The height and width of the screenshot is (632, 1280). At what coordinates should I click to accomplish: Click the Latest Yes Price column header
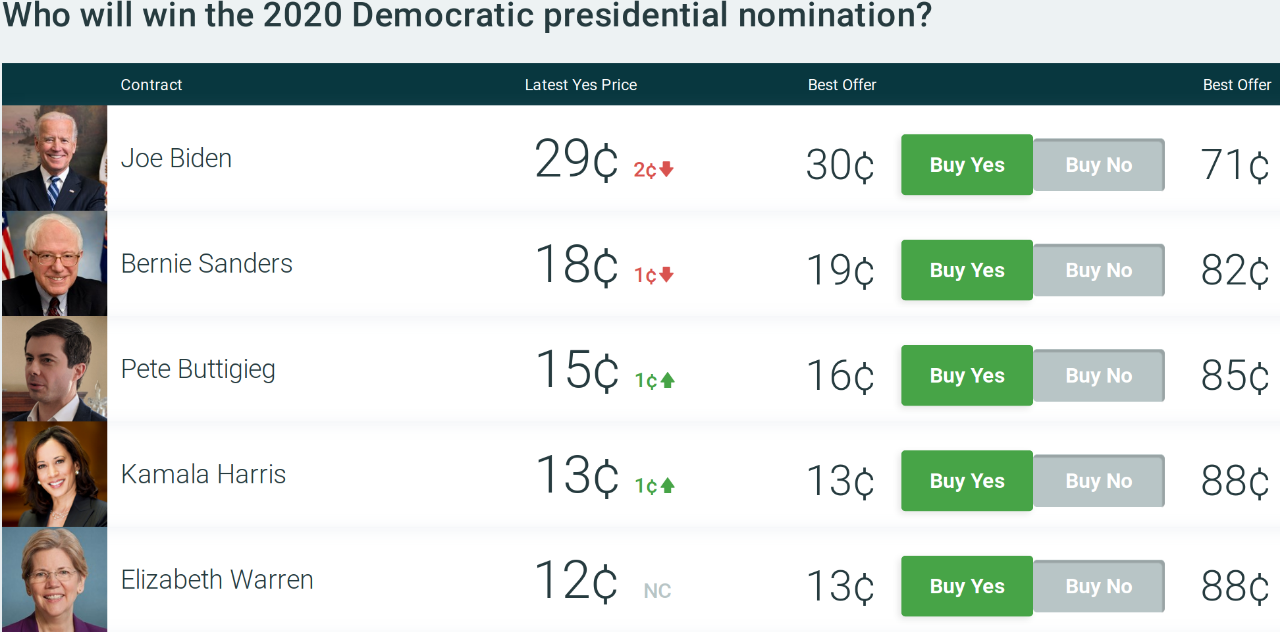(x=580, y=85)
